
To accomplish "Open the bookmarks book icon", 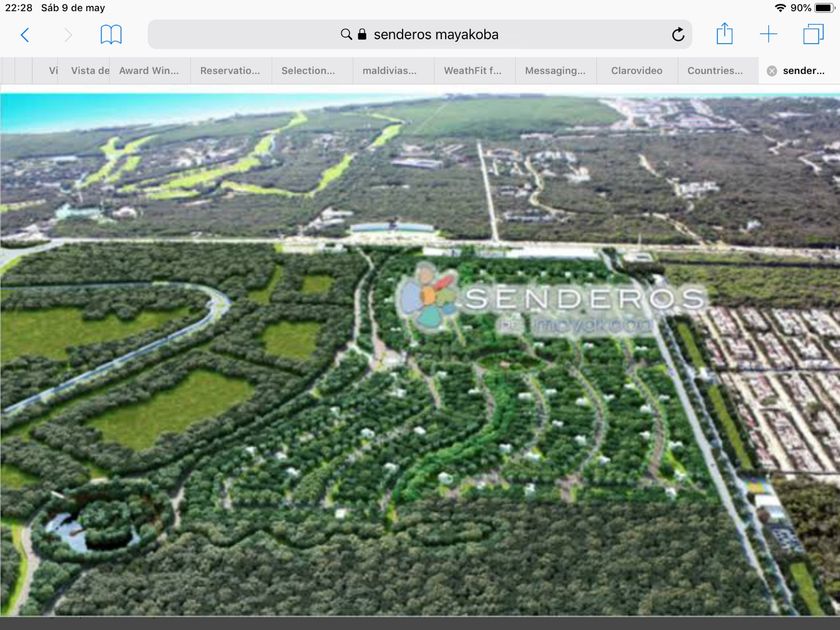I will point(111,35).
